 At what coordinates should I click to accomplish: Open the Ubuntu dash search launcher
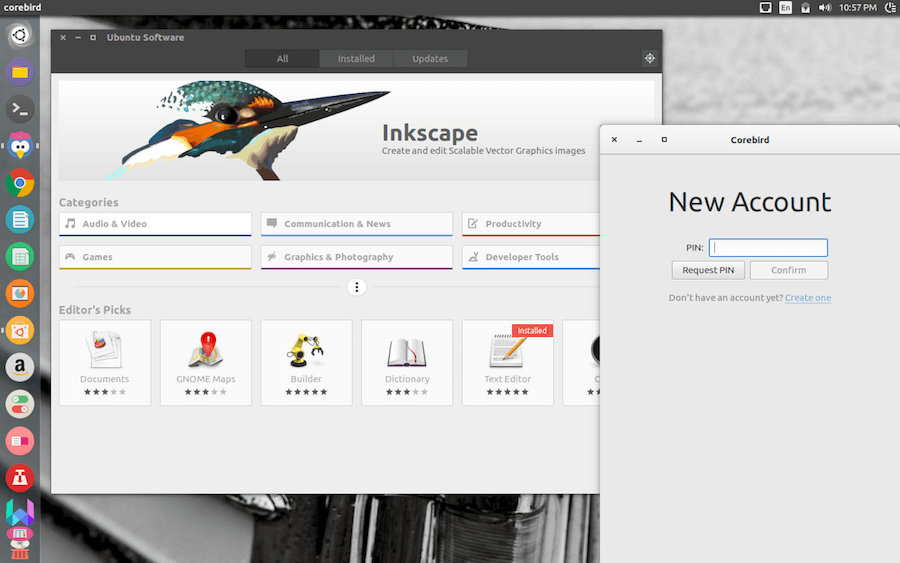(x=20, y=35)
